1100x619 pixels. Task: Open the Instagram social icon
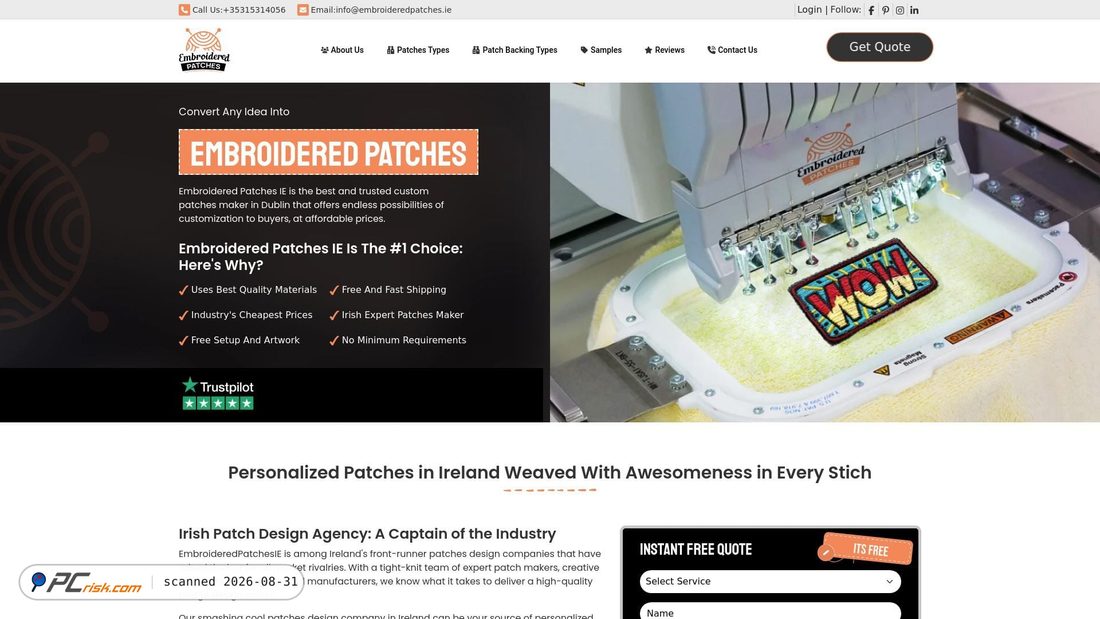tap(900, 11)
